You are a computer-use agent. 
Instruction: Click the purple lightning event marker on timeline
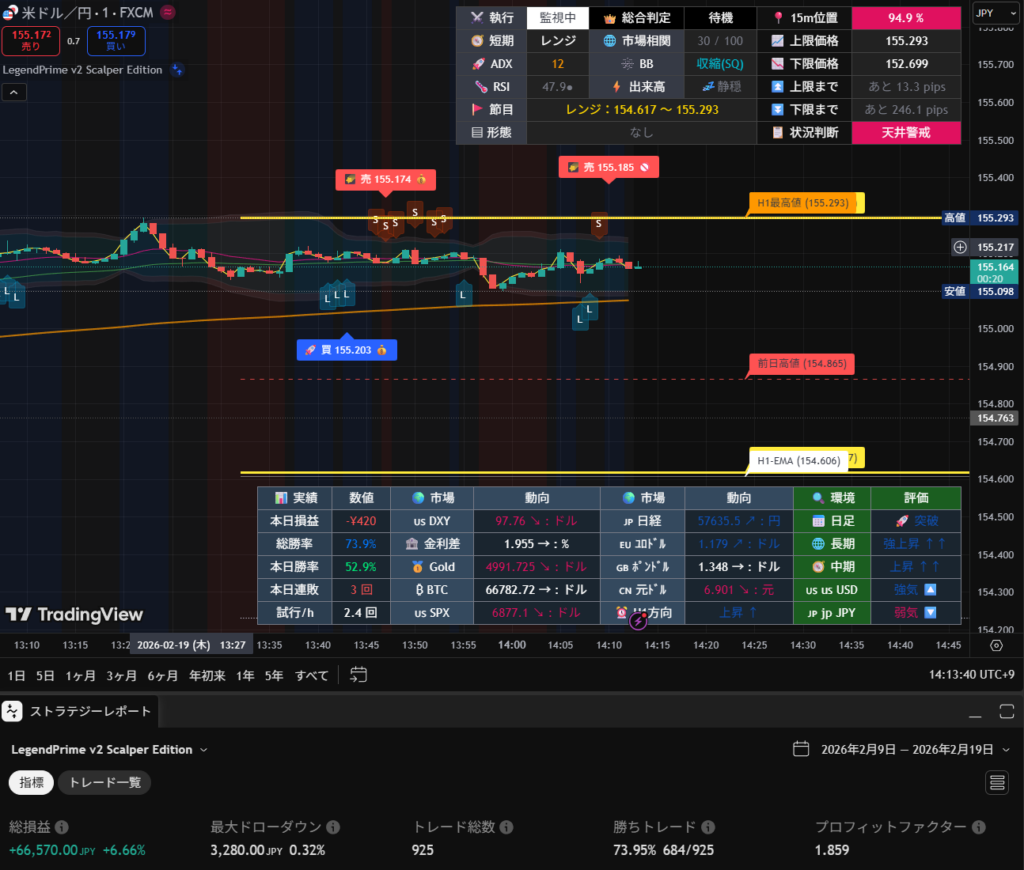[x=639, y=621]
